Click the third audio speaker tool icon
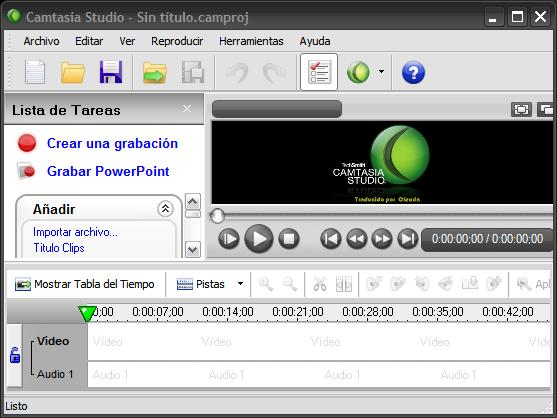The width and height of the screenshot is (557, 418). (422, 284)
